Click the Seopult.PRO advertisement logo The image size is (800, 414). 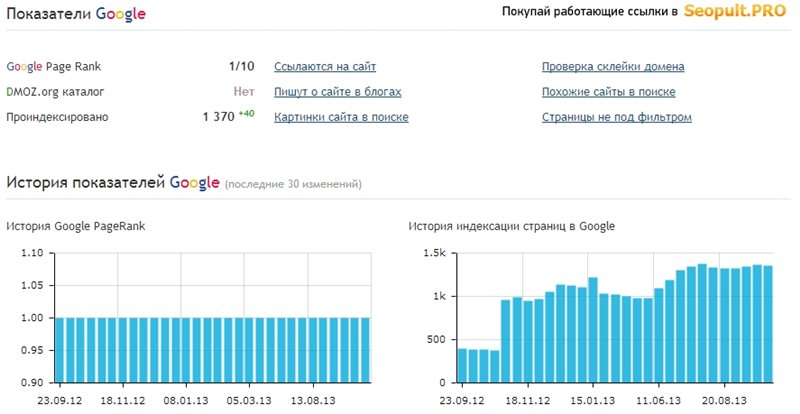735,11
